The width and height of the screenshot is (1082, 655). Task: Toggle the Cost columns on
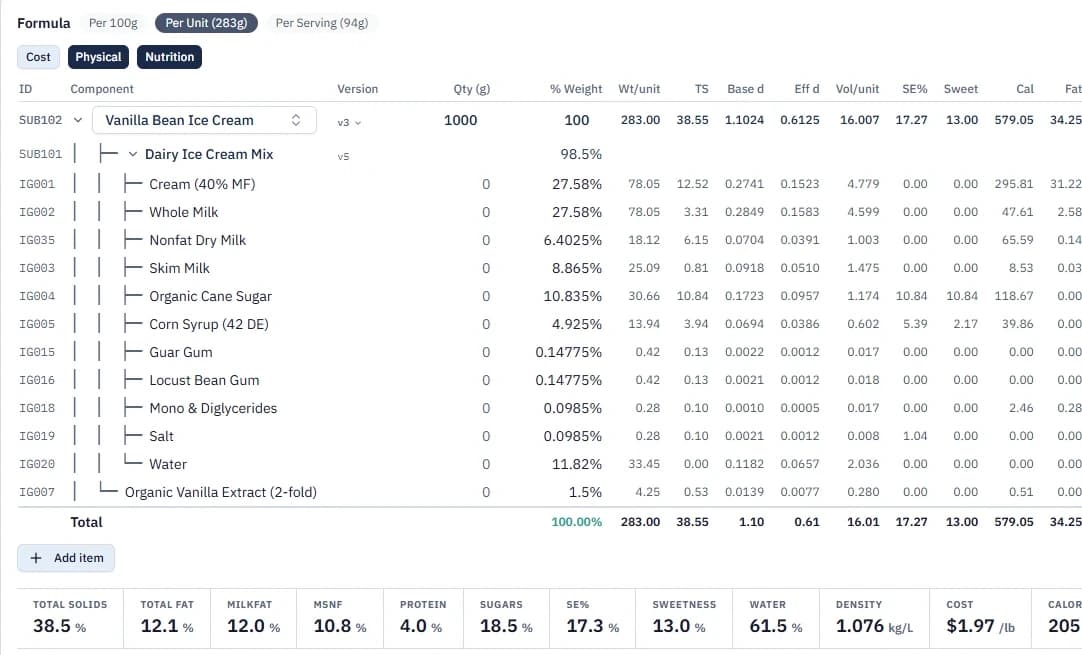pyautogui.click(x=39, y=57)
